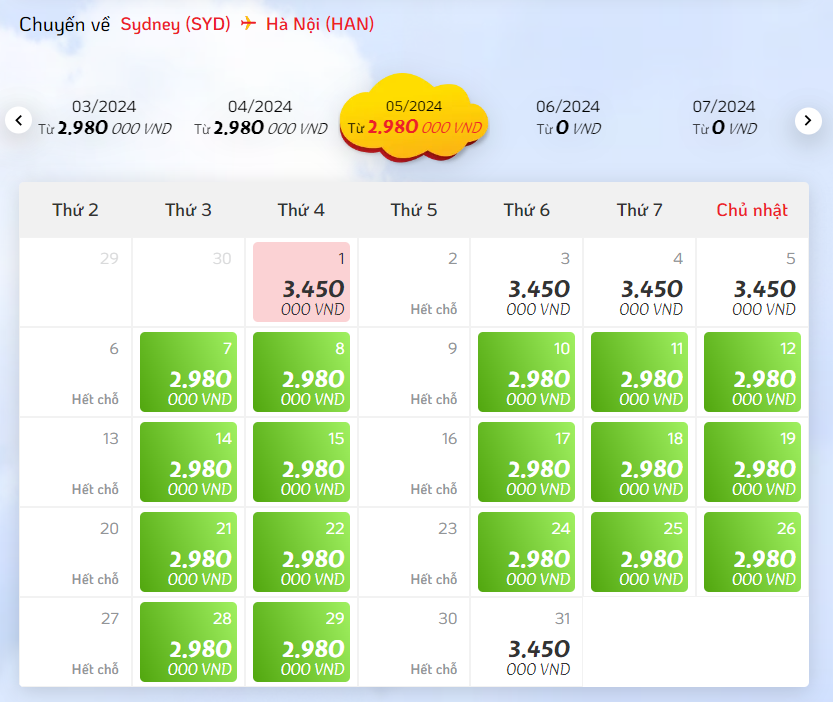Select the 04/2024 month tab
The image size is (833, 702).
260,117
